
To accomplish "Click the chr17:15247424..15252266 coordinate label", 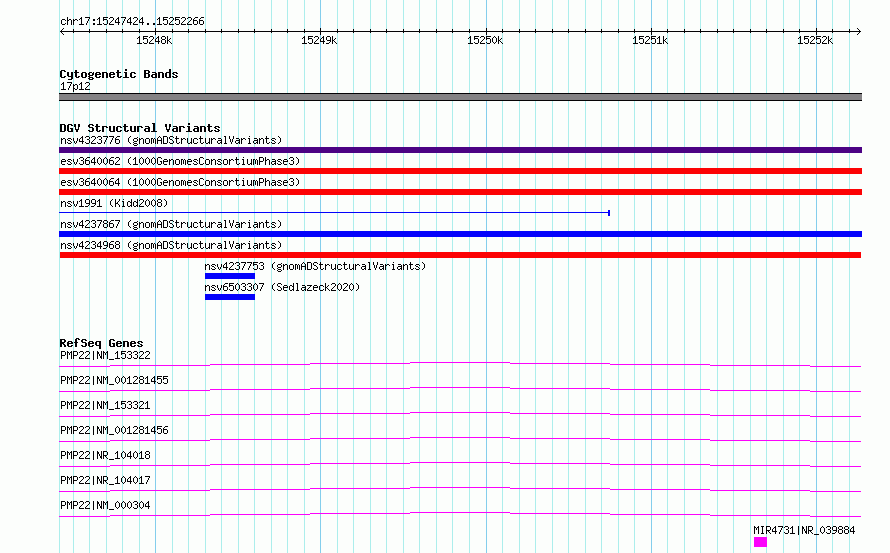I will click(x=132, y=22).
